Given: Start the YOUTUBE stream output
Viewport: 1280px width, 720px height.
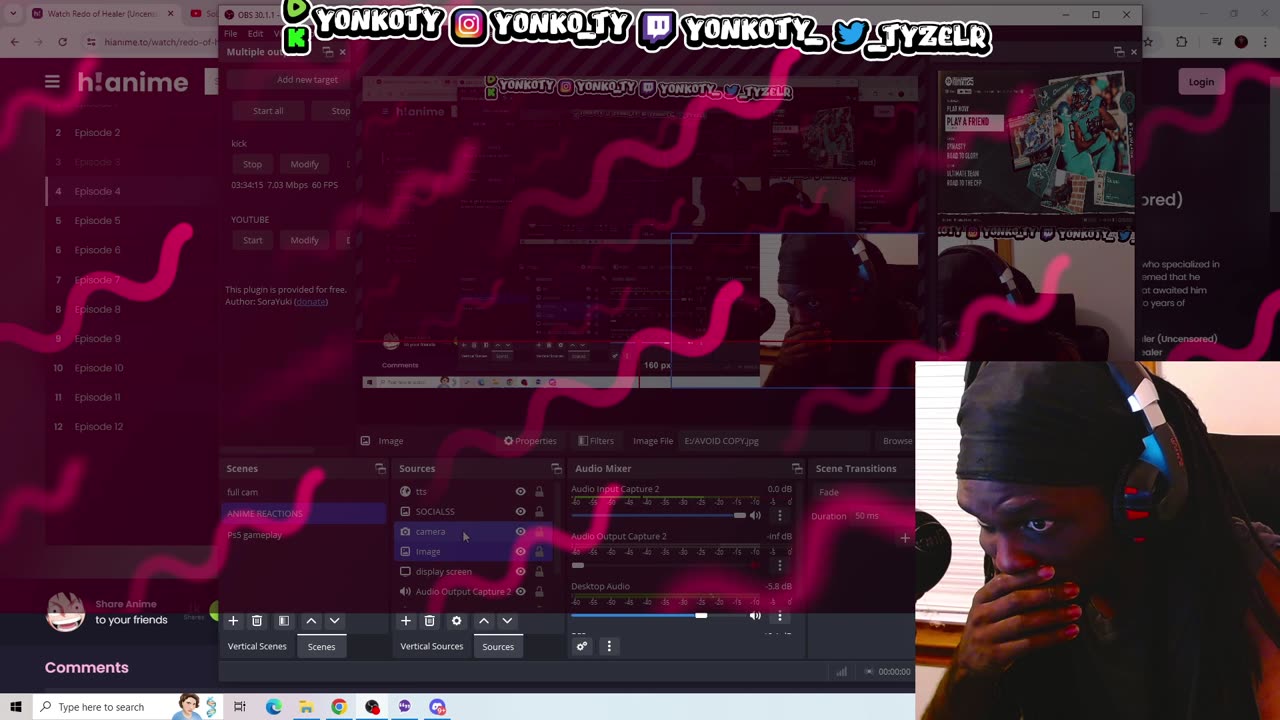Looking at the screenshot, I should [252, 240].
